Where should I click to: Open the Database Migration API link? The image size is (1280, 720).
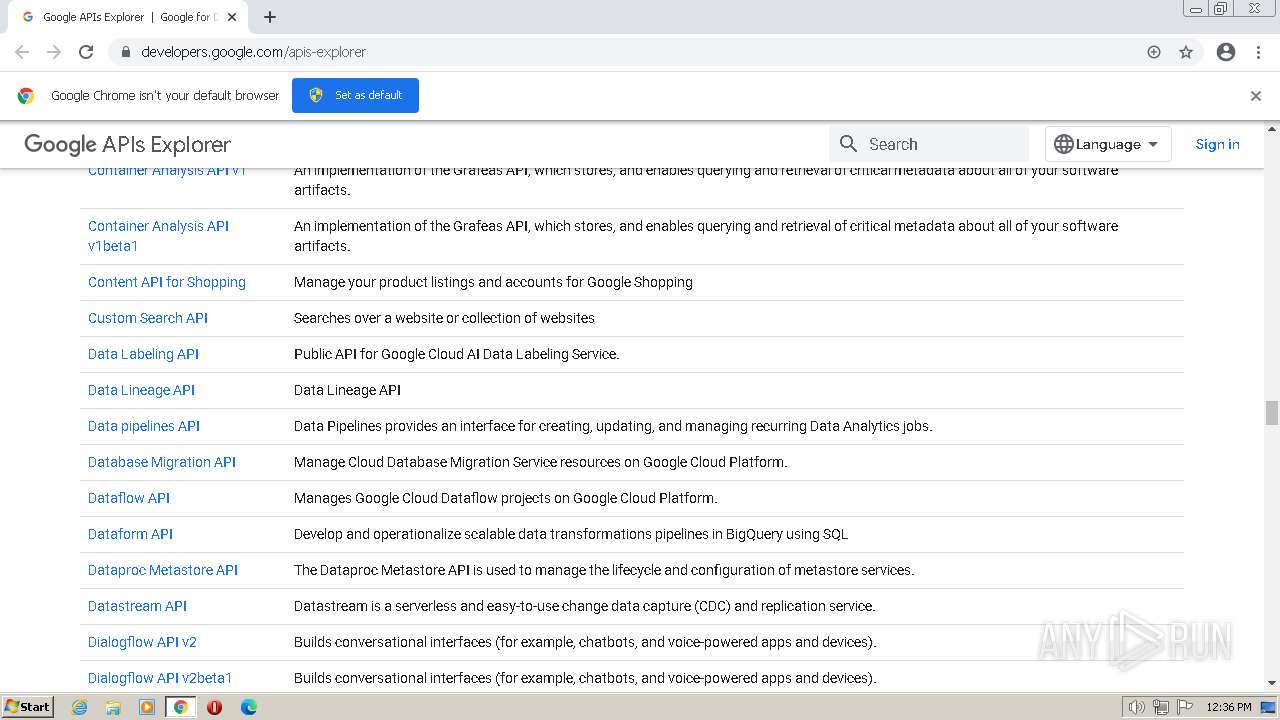pyautogui.click(x=162, y=462)
